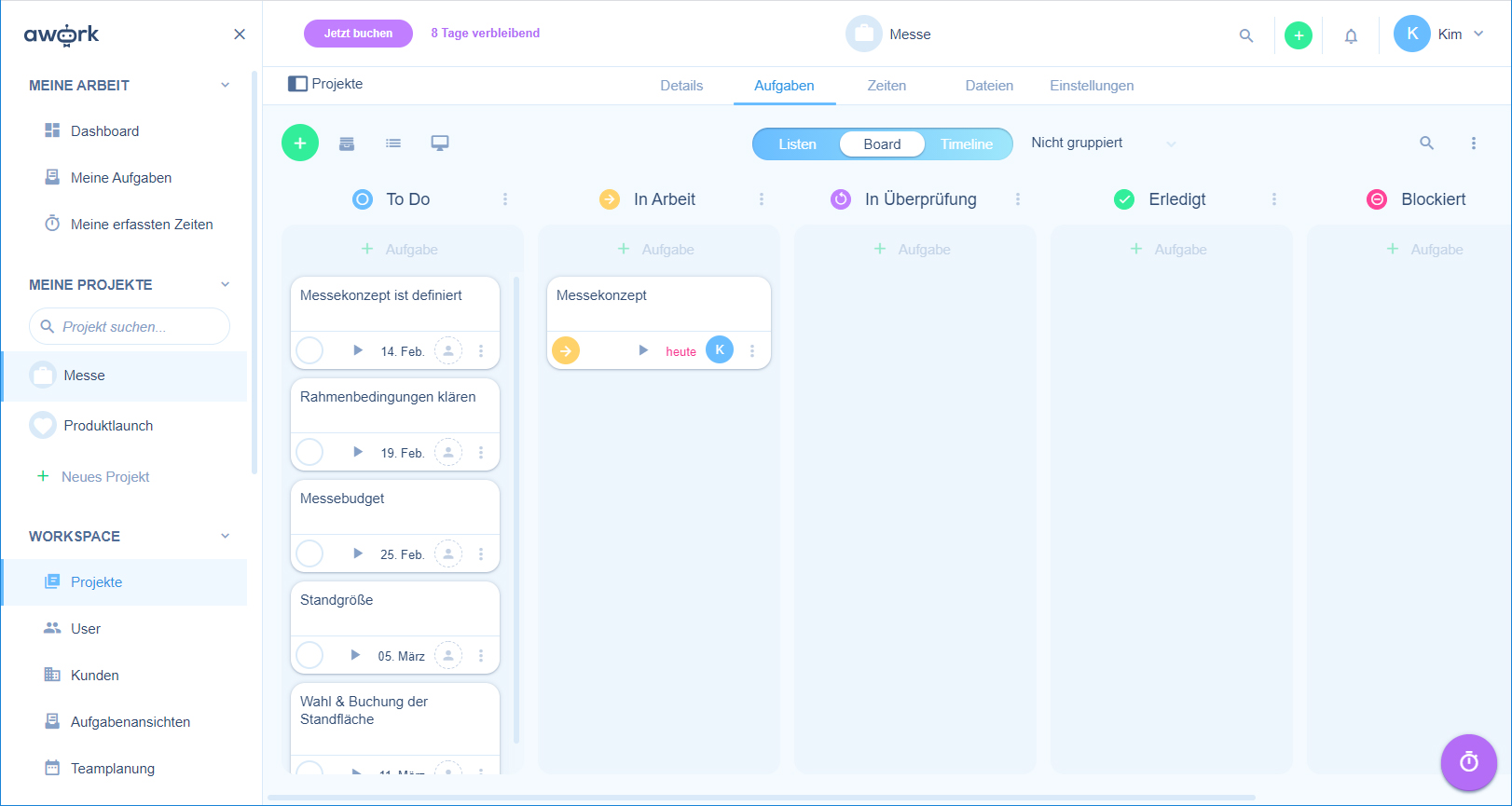Open the Dateien tab
This screenshot has width=1512, height=806.
pyautogui.click(x=989, y=86)
